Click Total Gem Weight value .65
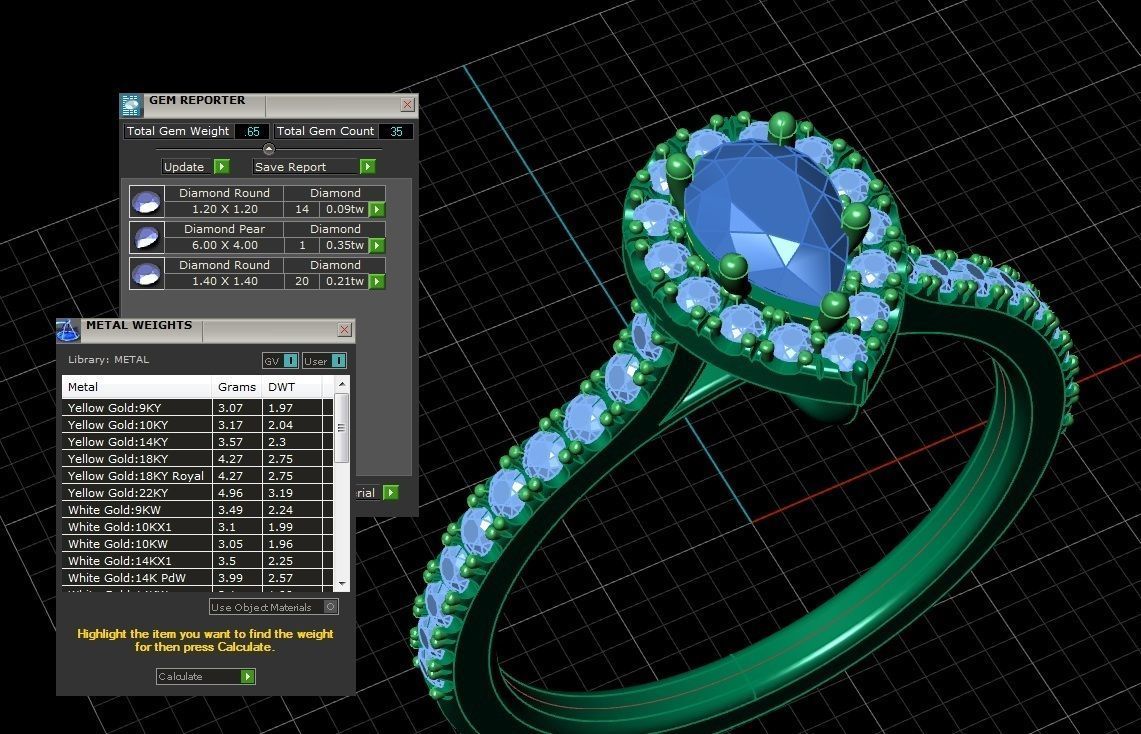 (252, 132)
